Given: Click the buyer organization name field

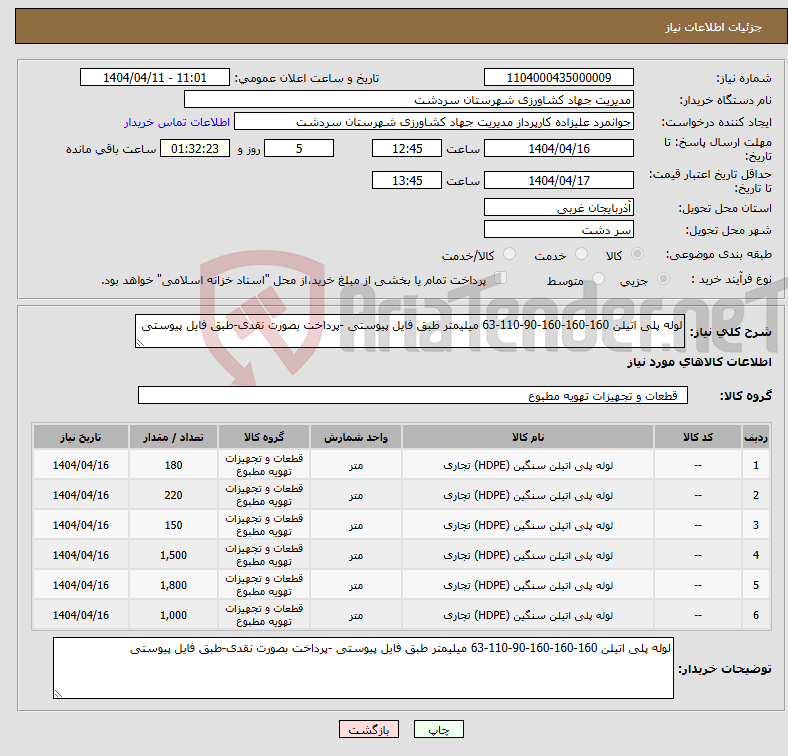Looking at the screenshot, I should 409,100.
